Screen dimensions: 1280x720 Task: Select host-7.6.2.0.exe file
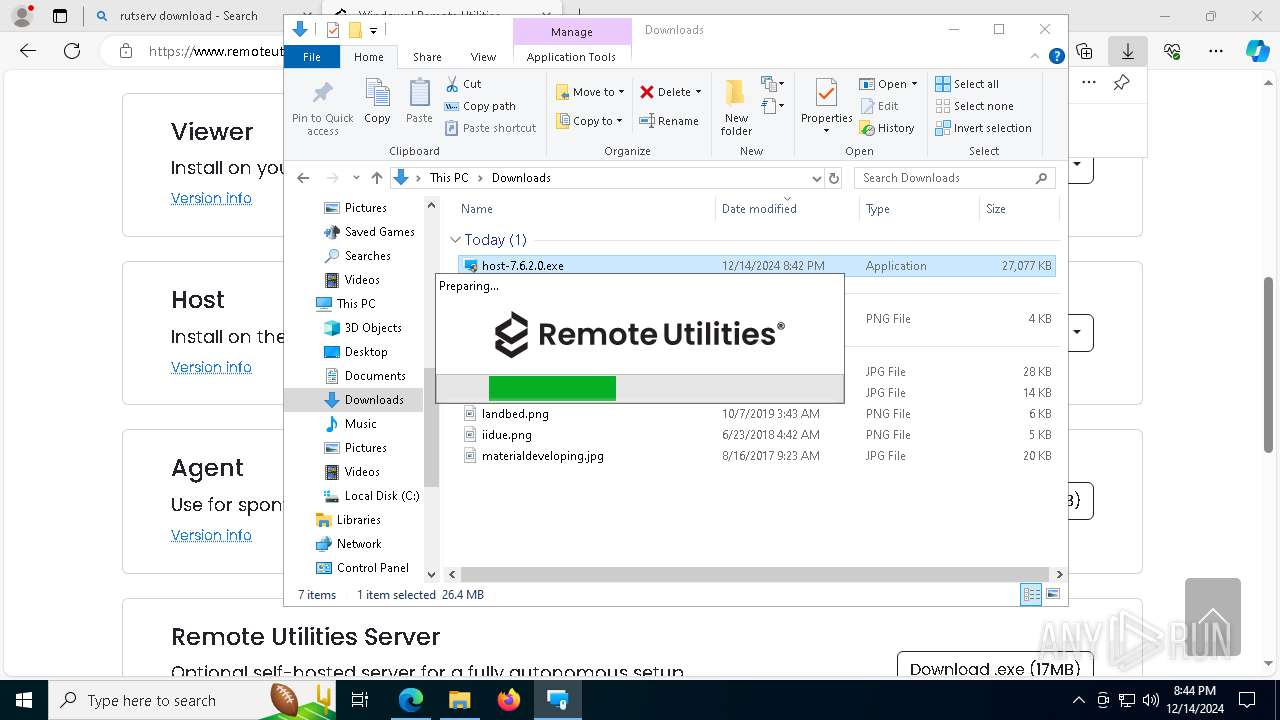pyautogui.click(x=756, y=266)
